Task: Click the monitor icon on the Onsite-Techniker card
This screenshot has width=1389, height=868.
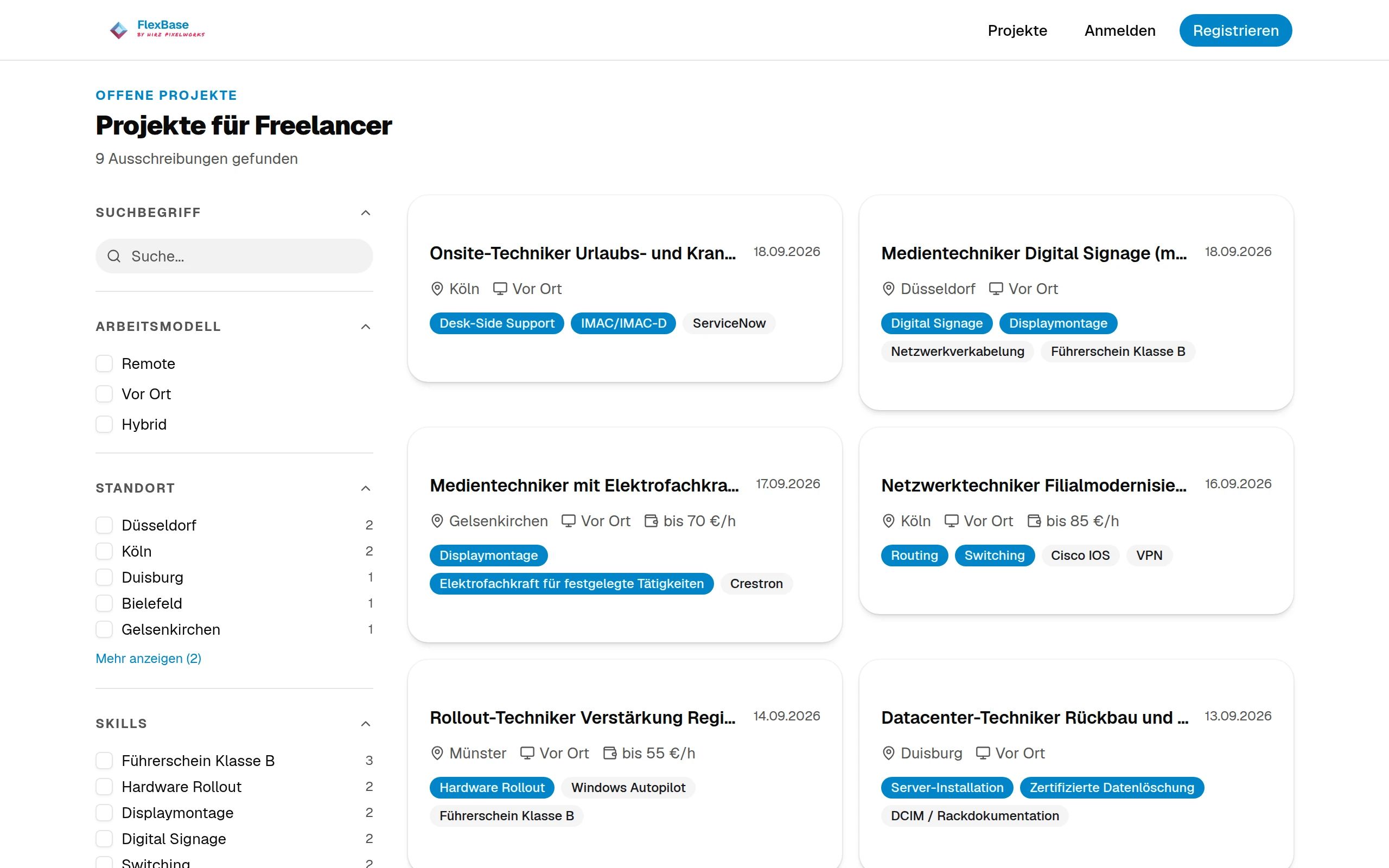Action: point(500,289)
